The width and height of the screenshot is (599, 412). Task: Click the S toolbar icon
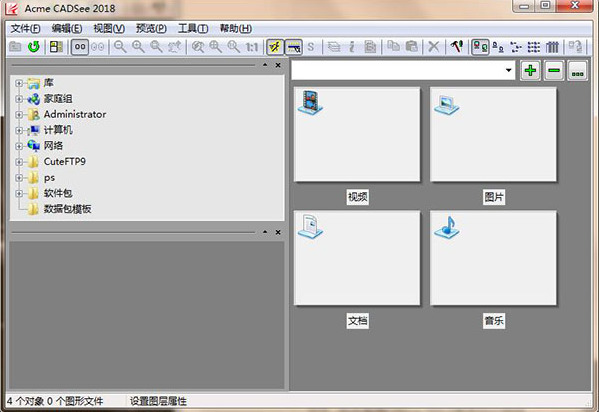[311, 47]
